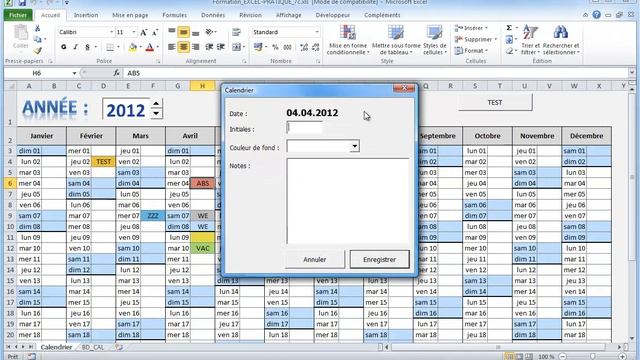Open font size 11 dropdown
This screenshot has height=360, width=640.
(133, 32)
